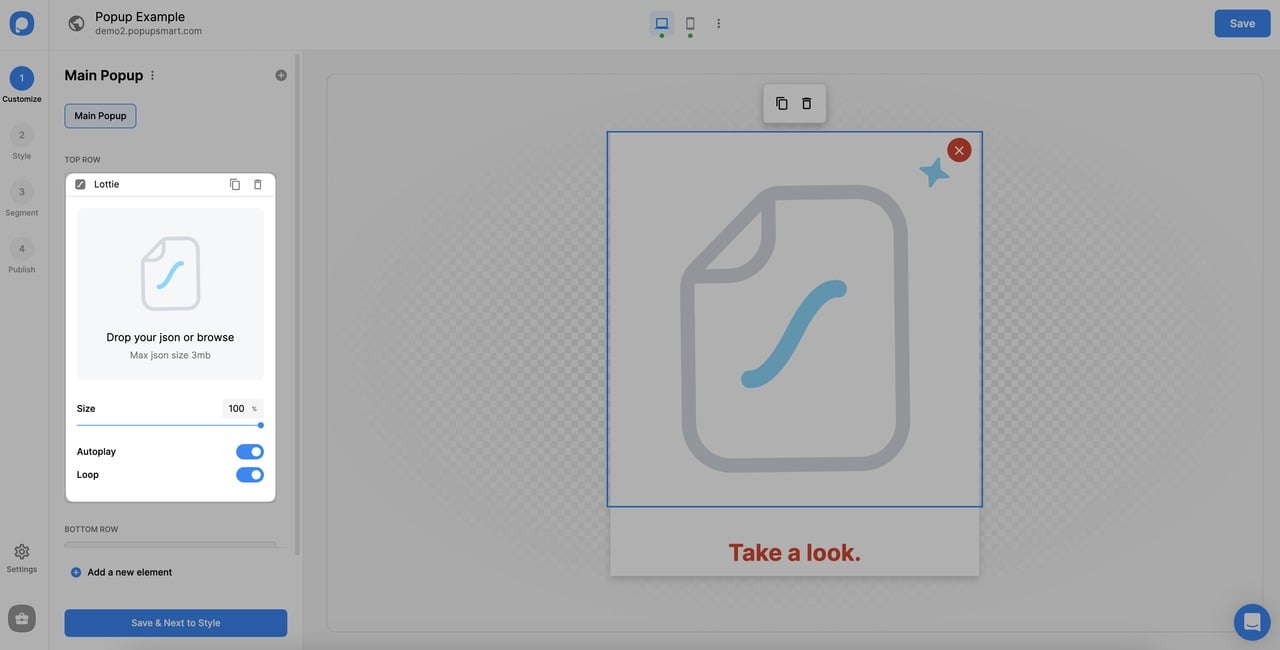Close the popup with red X button
This screenshot has width=1280, height=650.
[x=959, y=150]
